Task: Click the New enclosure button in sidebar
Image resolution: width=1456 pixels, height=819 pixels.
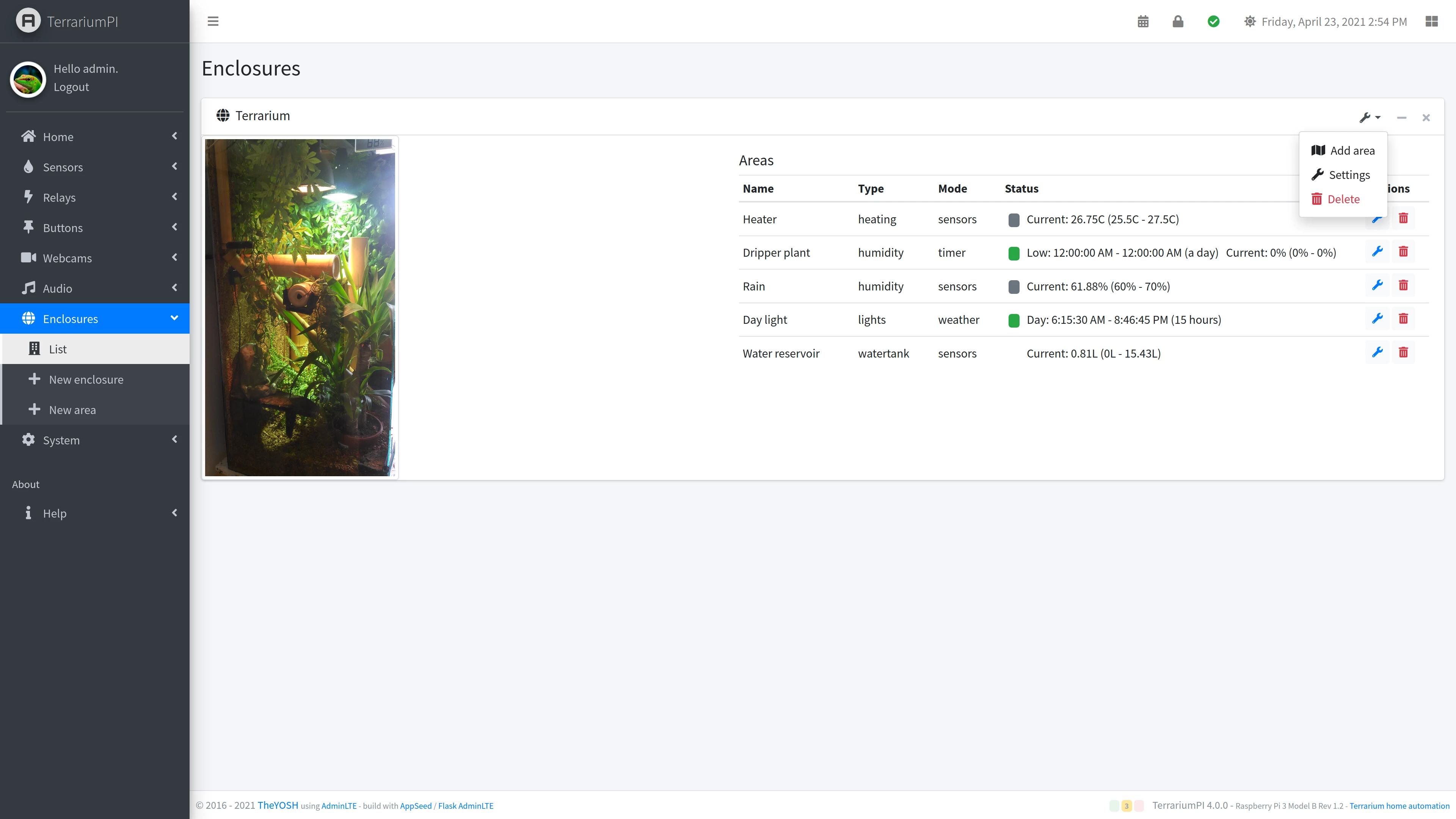Action: point(86,379)
